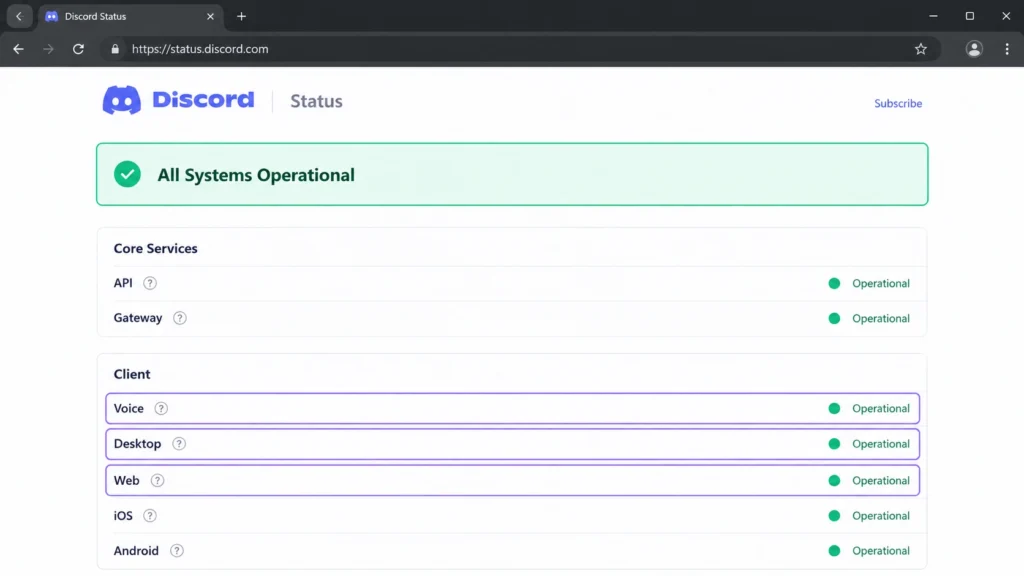
Task: Open the tab search chevron button
Action: [x=19, y=16]
